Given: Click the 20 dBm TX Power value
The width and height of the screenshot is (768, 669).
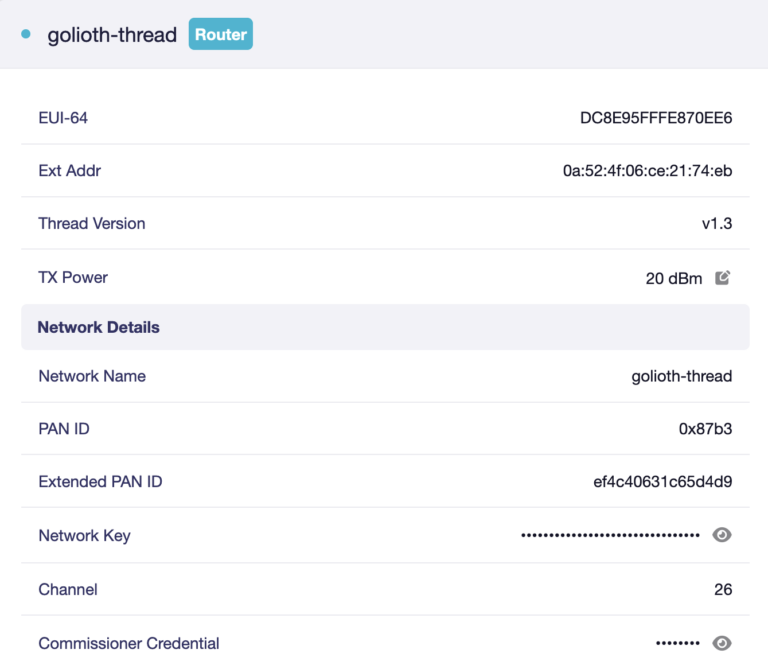Looking at the screenshot, I should pos(673,278).
